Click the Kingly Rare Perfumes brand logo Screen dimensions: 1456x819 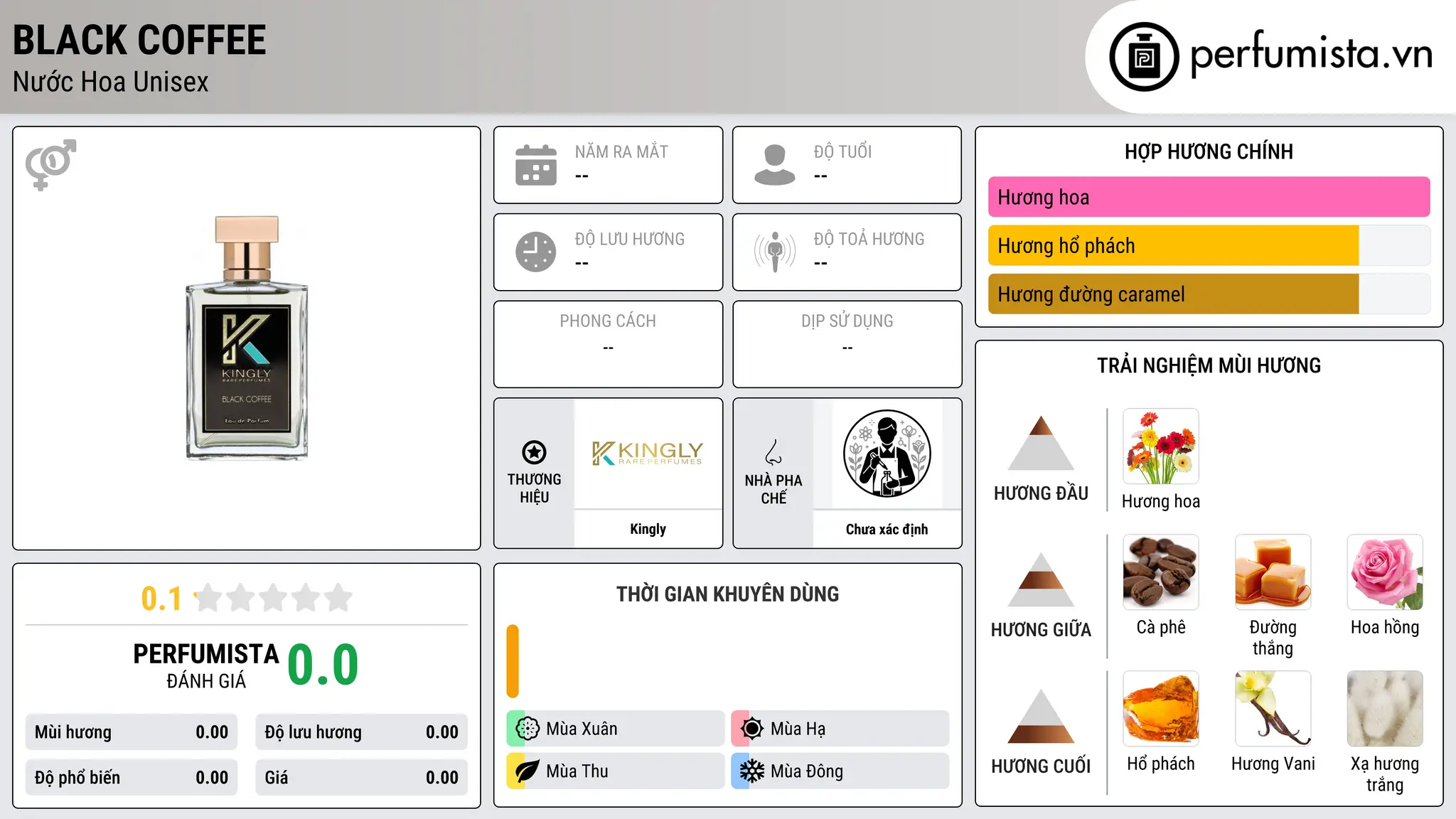(x=648, y=453)
